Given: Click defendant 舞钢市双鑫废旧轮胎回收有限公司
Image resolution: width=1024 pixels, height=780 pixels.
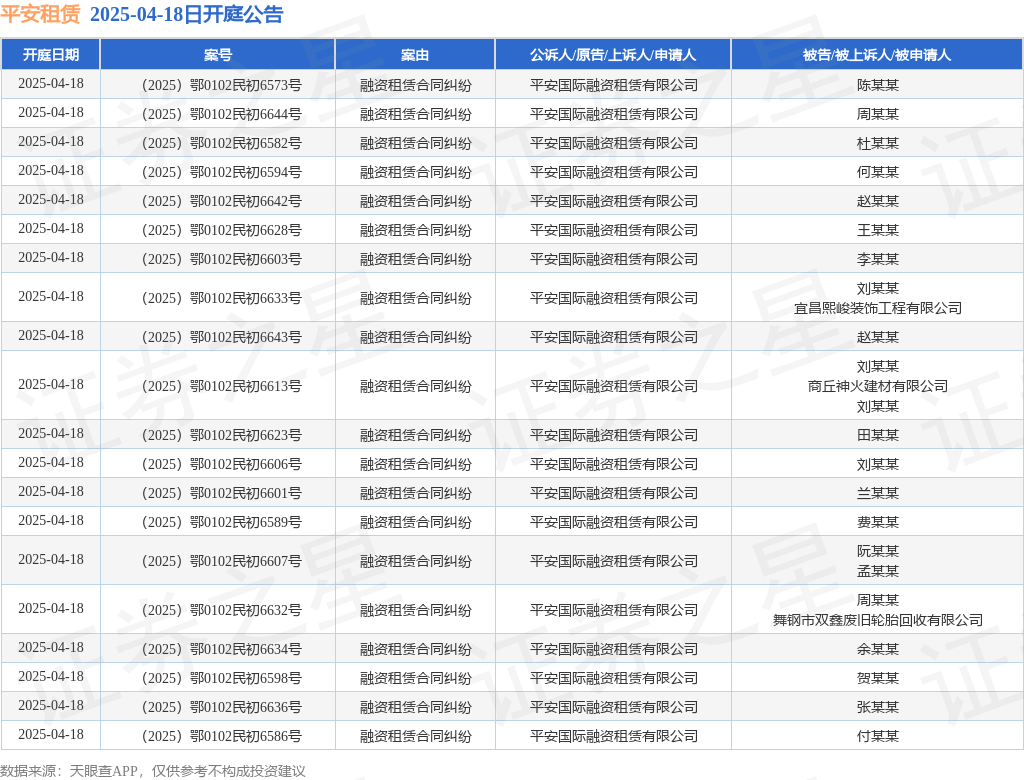Looking at the screenshot, I should click(878, 620).
